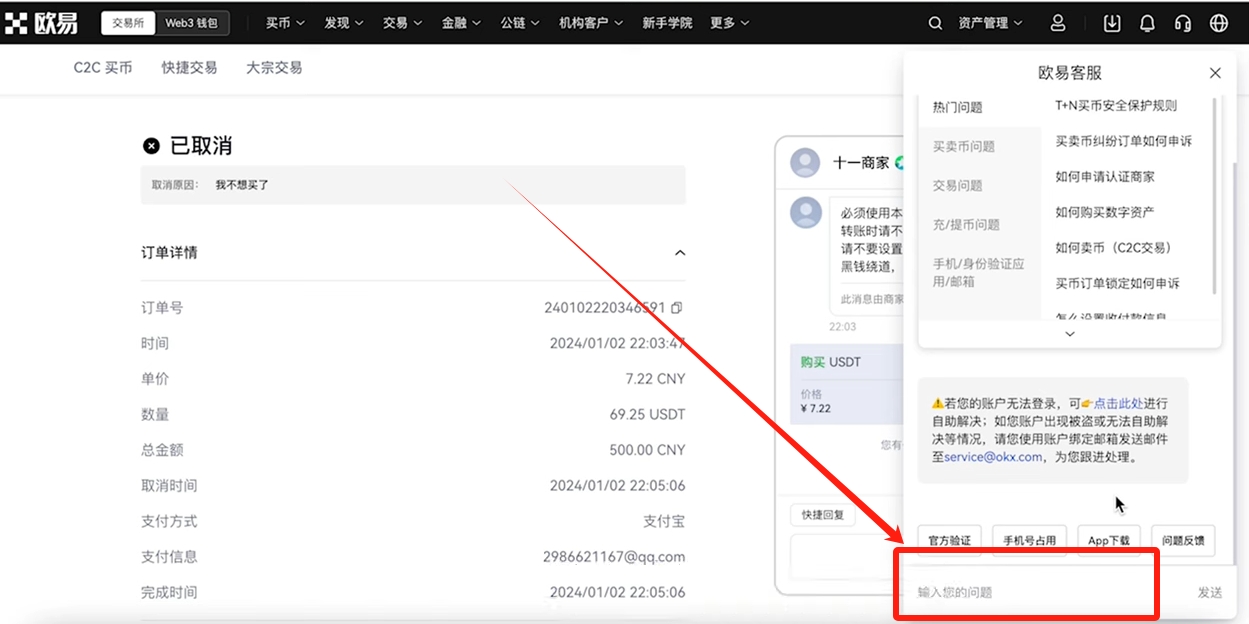Open the 机构客户 dropdown menu
Image resolution: width=1249 pixels, height=624 pixels.
pyautogui.click(x=591, y=23)
